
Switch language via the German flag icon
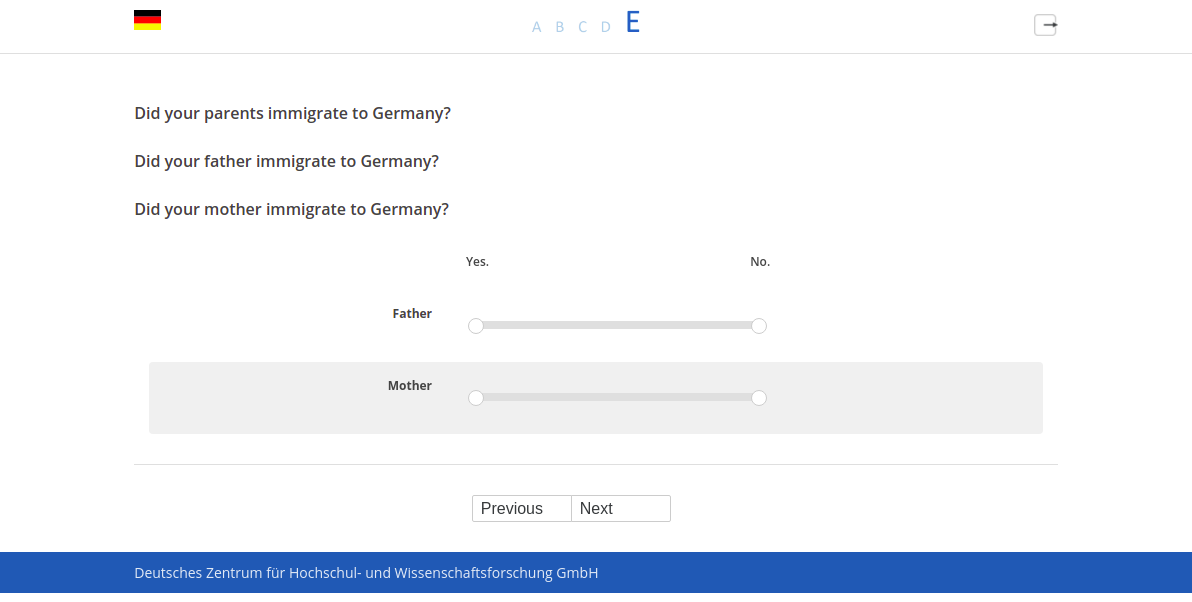(147, 21)
